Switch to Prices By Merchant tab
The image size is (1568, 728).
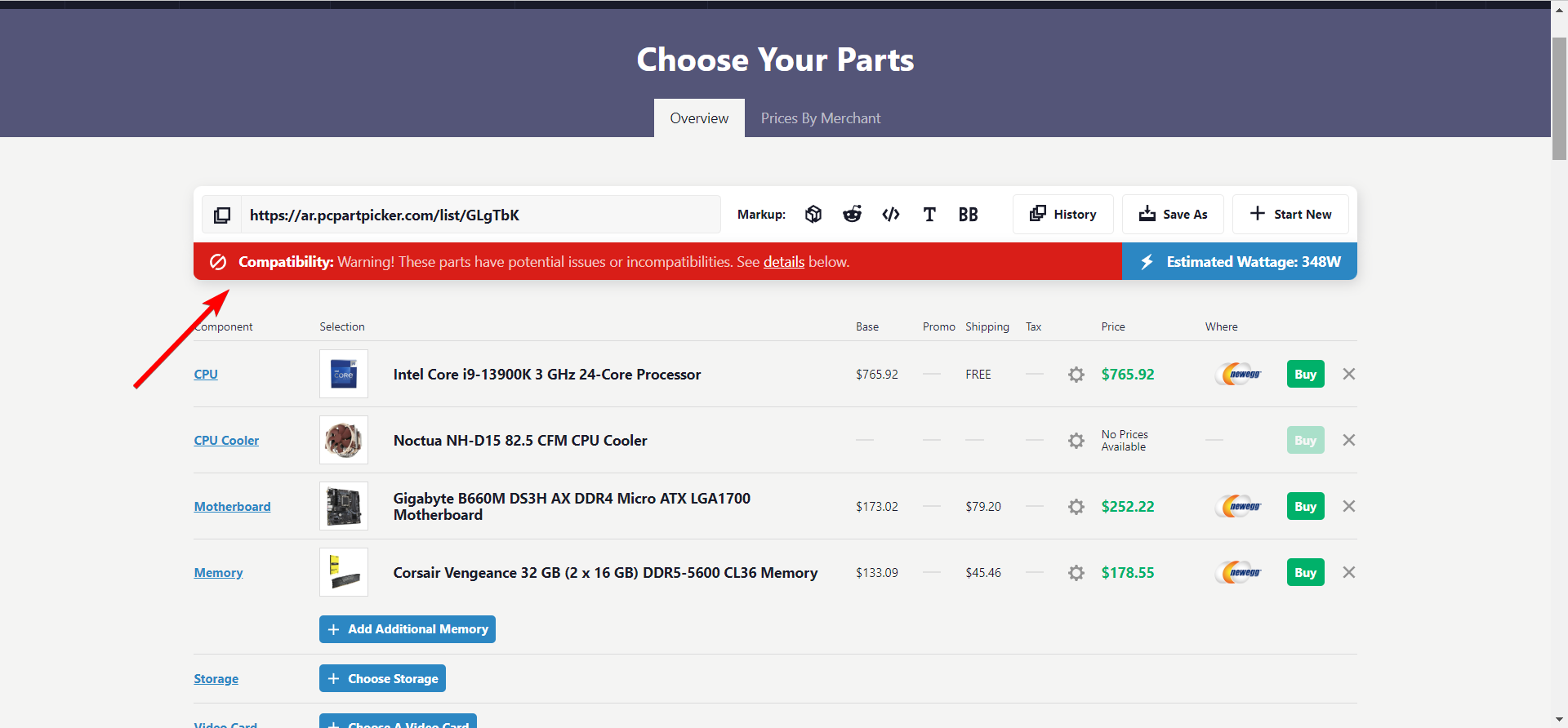821,118
